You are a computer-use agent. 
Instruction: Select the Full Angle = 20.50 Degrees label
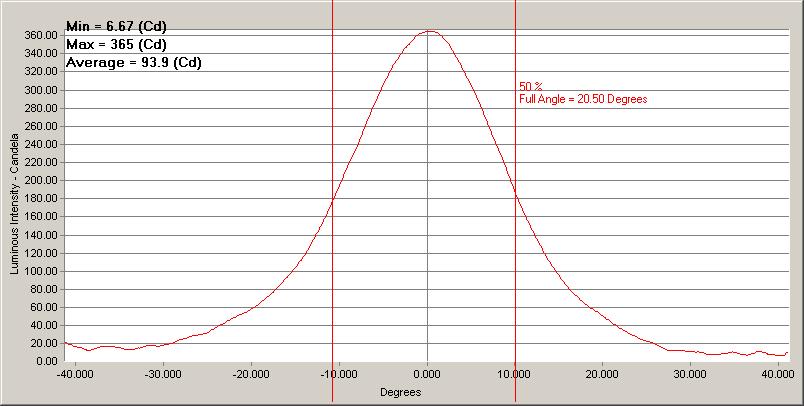[x=583, y=100]
